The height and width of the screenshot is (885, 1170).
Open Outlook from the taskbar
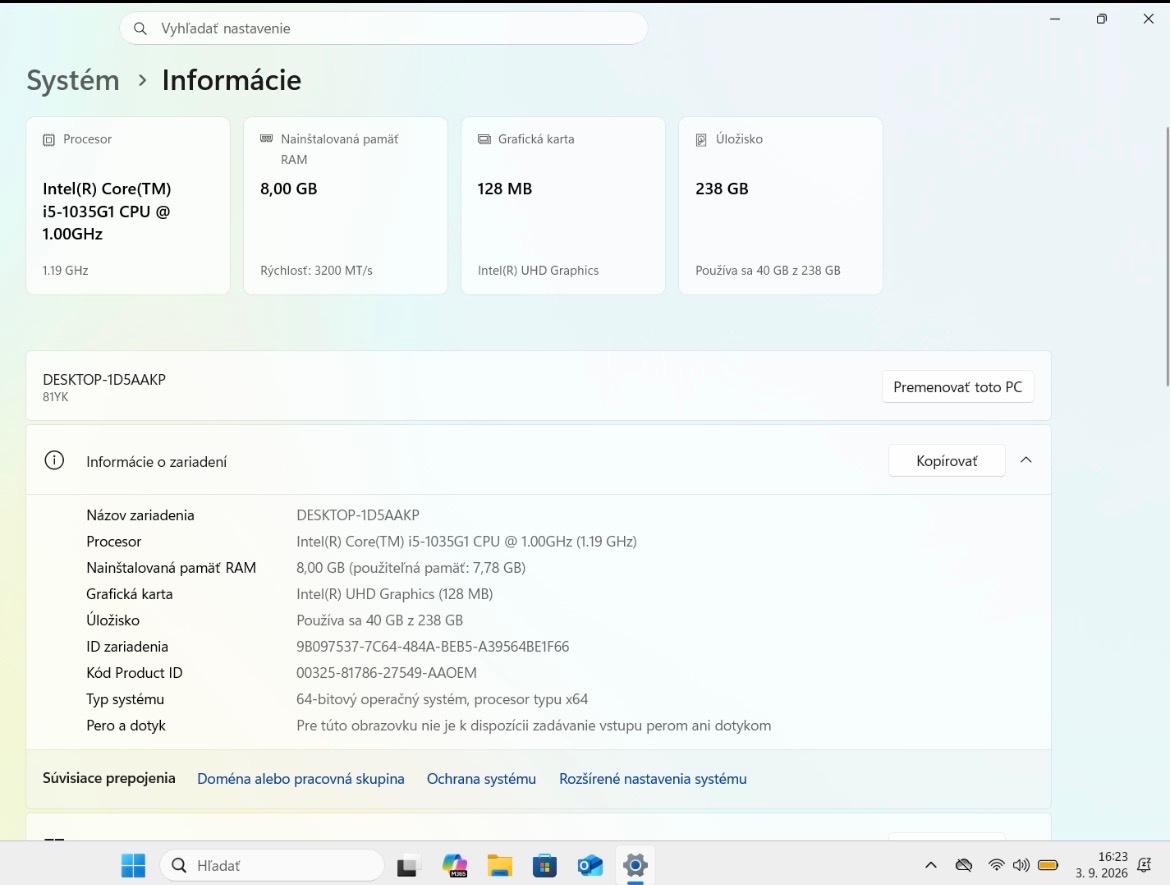point(590,866)
